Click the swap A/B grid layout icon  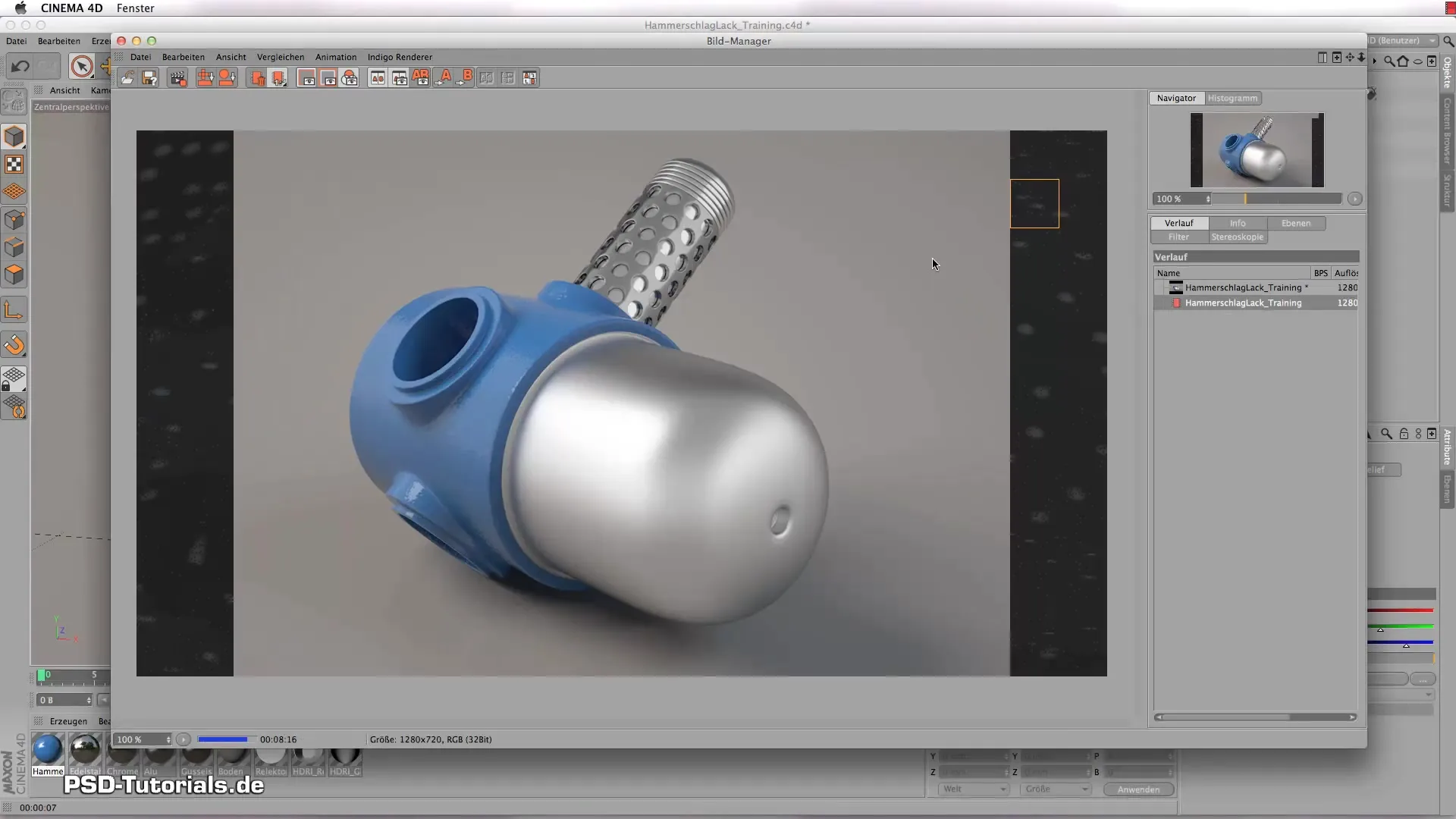coord(508,78)
